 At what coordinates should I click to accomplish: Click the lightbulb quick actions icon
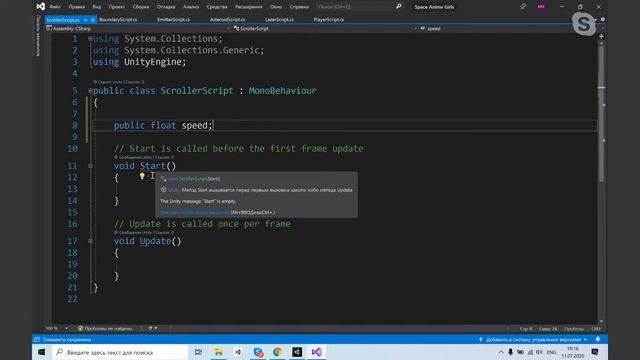(x=142, y=176)
